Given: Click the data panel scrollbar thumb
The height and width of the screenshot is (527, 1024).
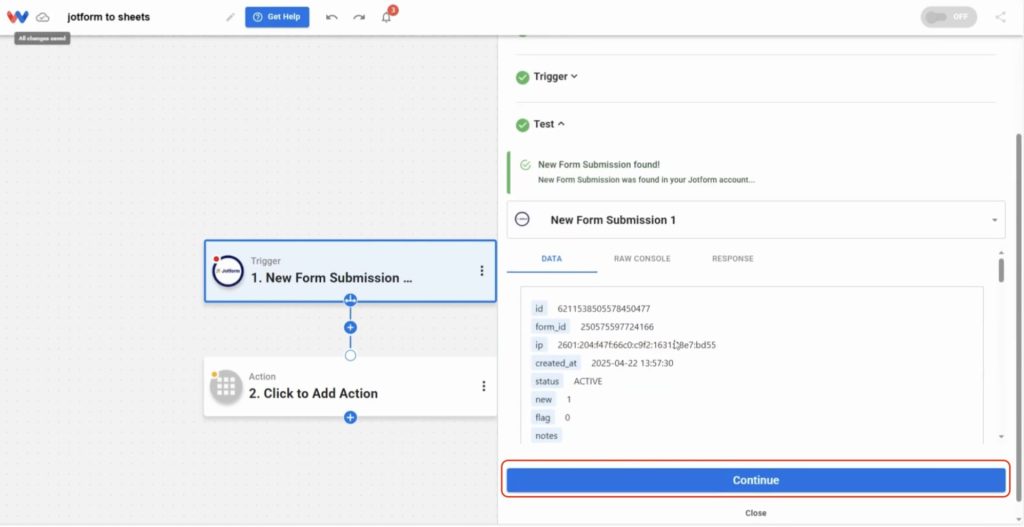Looking at the screenshot, I should click(1001, 270).
